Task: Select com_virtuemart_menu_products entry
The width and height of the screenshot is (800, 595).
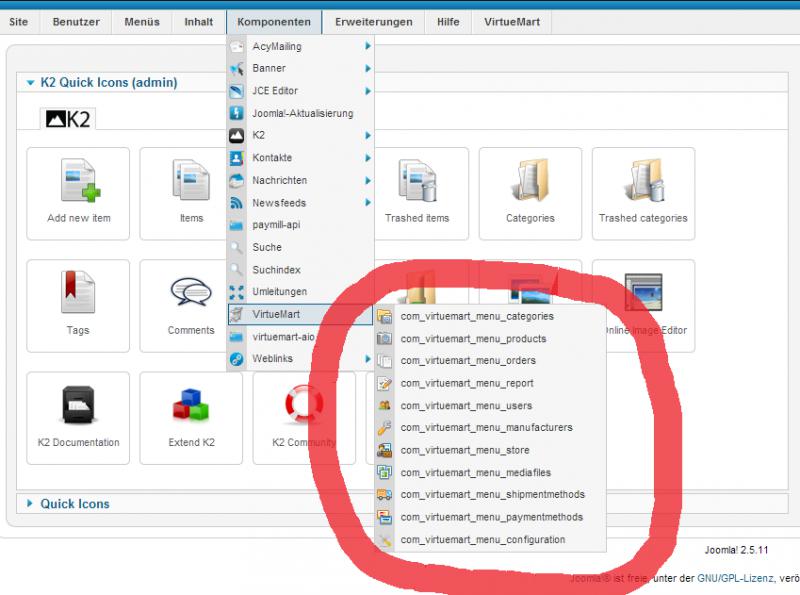Action: coord(490,339)
